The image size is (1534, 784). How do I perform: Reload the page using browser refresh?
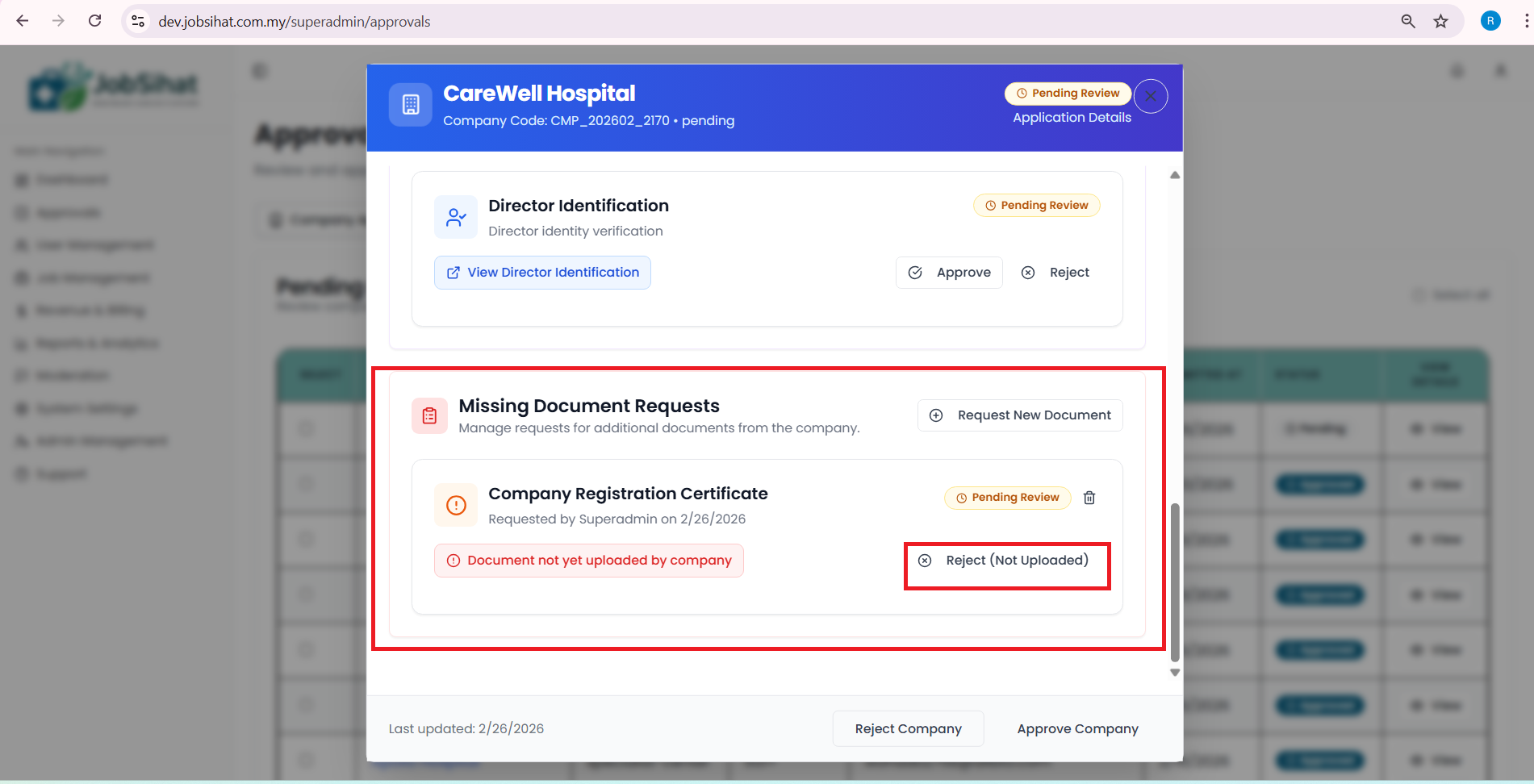(x=94, y=21)
